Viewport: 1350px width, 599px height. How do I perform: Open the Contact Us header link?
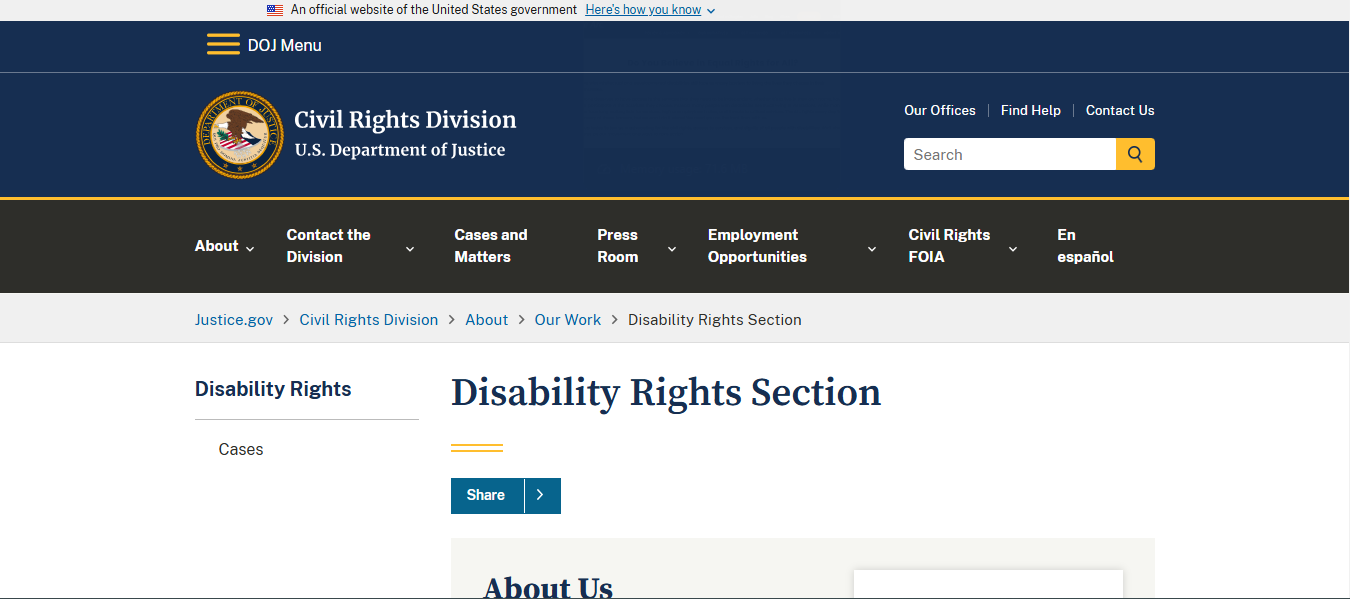(x=1120, y=110)
